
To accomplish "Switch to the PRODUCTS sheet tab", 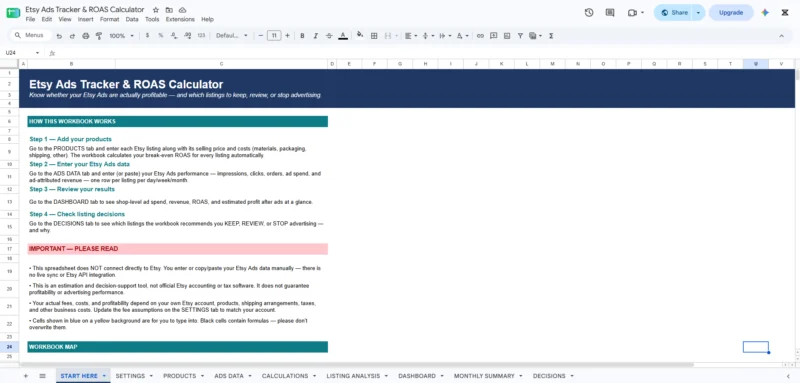I will click(180, 376).
